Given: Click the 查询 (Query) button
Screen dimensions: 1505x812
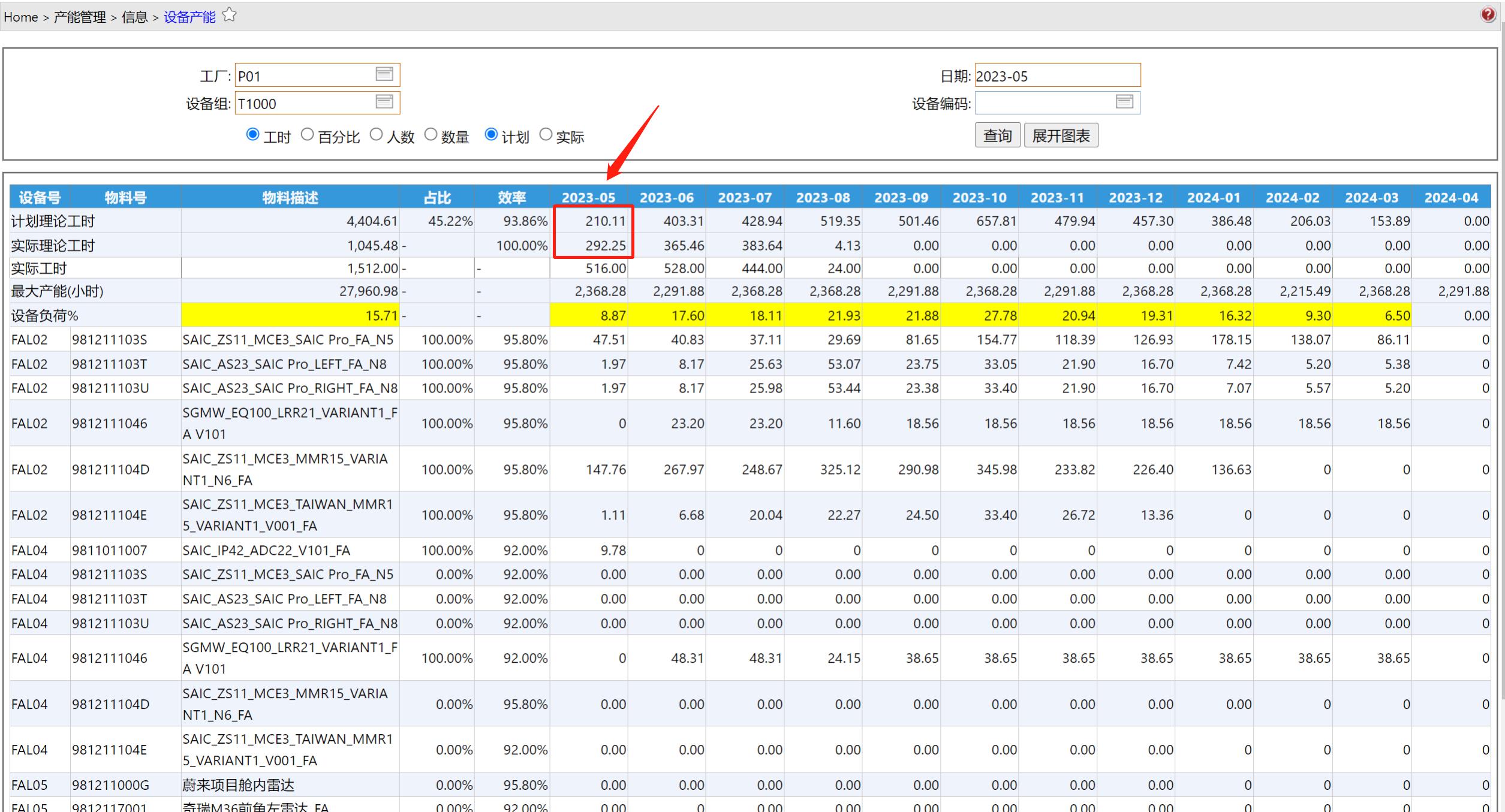Looking at the screenshot, I should pos(996,134).
